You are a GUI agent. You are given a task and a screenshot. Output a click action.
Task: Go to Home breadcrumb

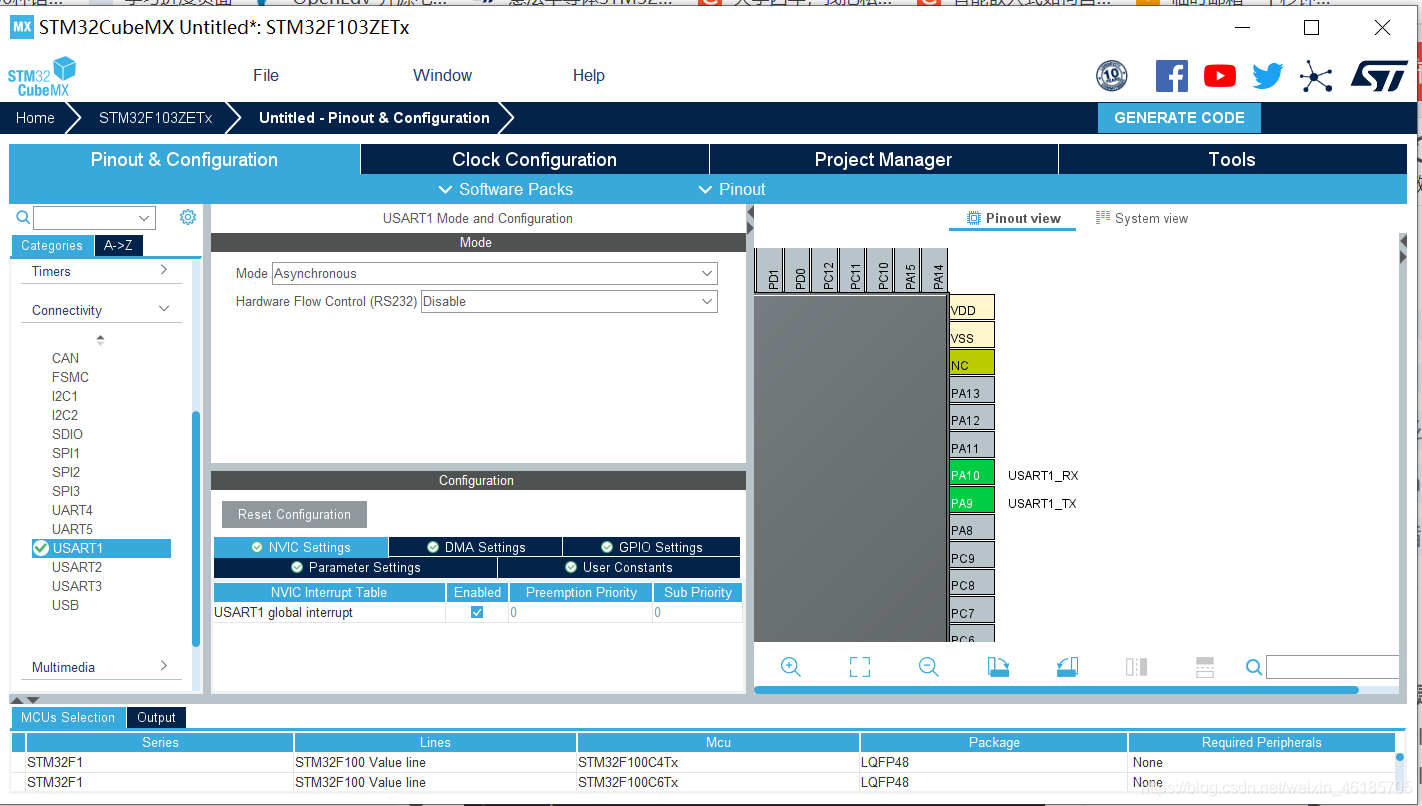(x=35, y=118)
